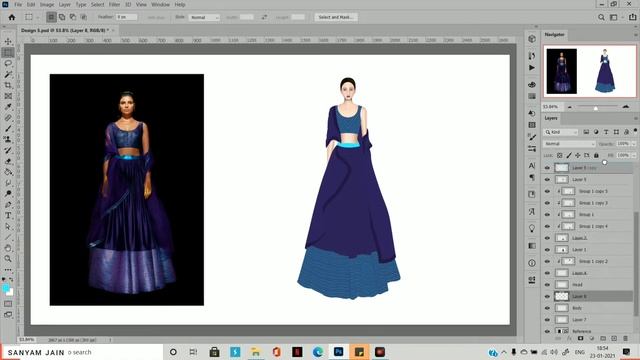Click the Create new group folder icon
This screenshot has width=640, height=360.
point(603,338)
